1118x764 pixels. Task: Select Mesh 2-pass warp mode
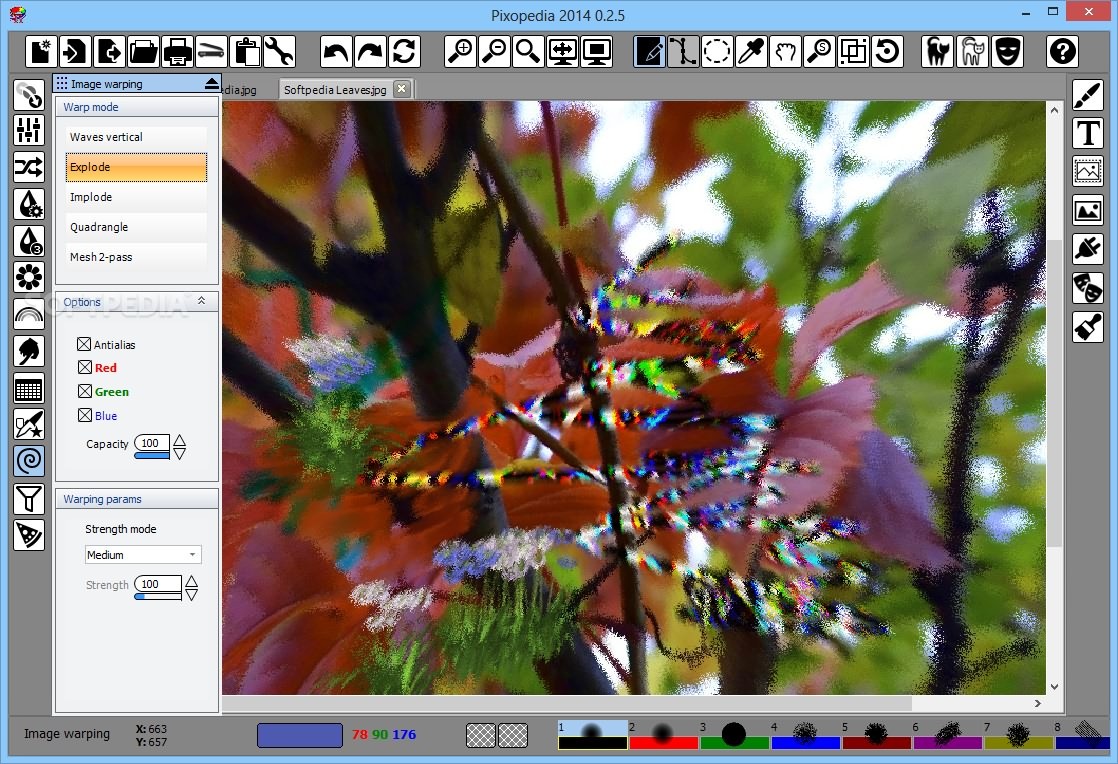tap(136, 257)
